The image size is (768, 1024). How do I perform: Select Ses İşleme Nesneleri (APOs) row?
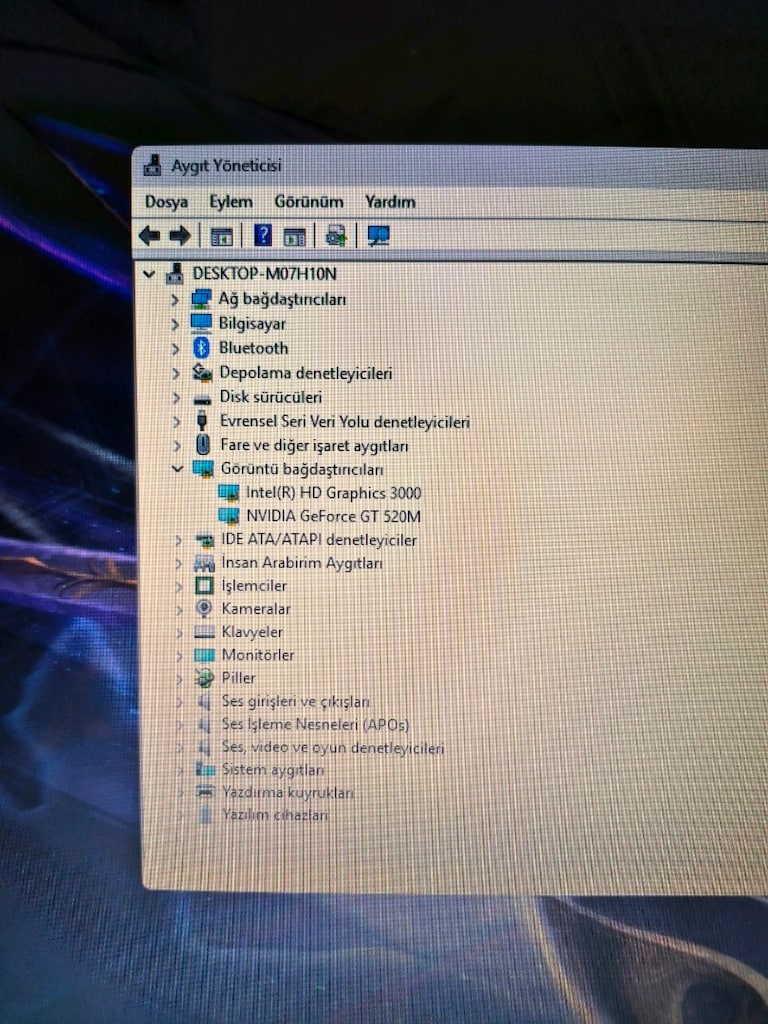pos(315,725)
